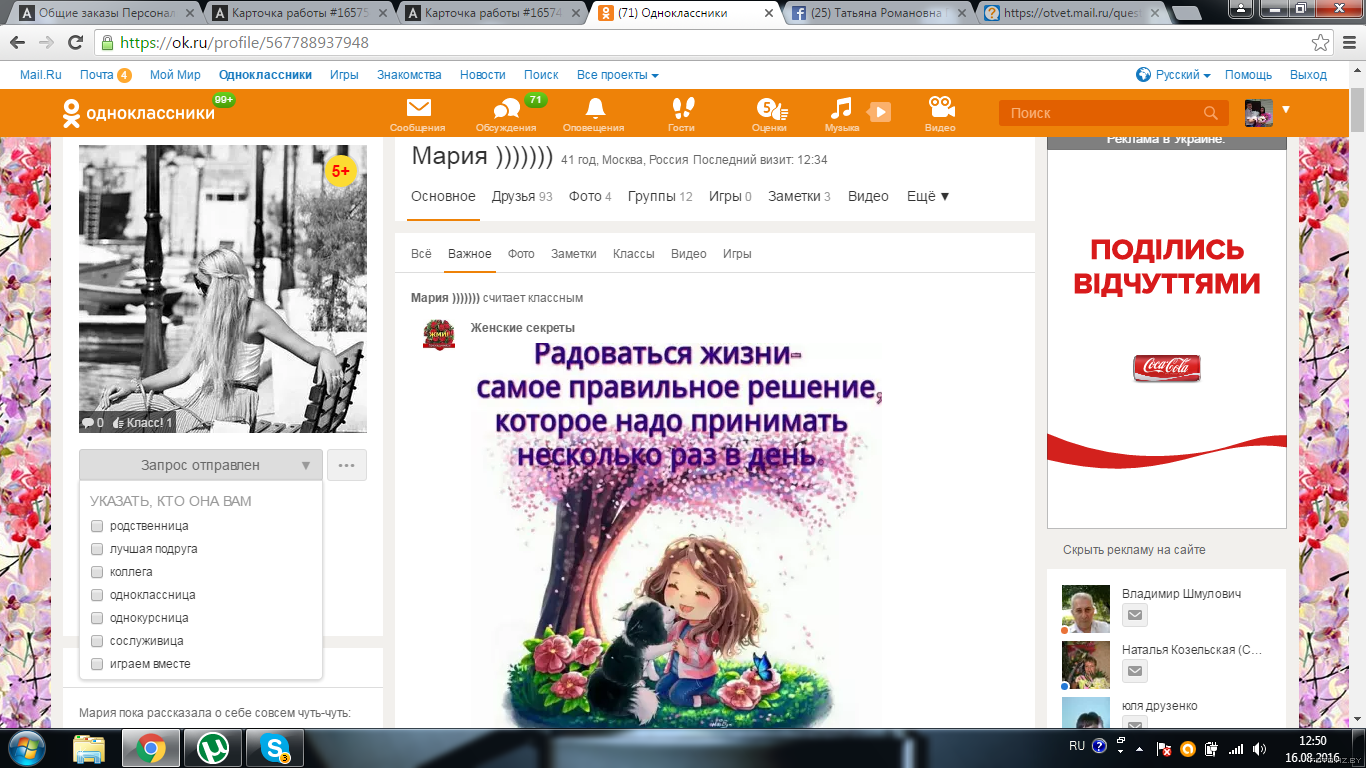Check коллега checkbox
The height and width of the screenshot is (768, 1366).
pyautogui.click(x=97, y=572)
